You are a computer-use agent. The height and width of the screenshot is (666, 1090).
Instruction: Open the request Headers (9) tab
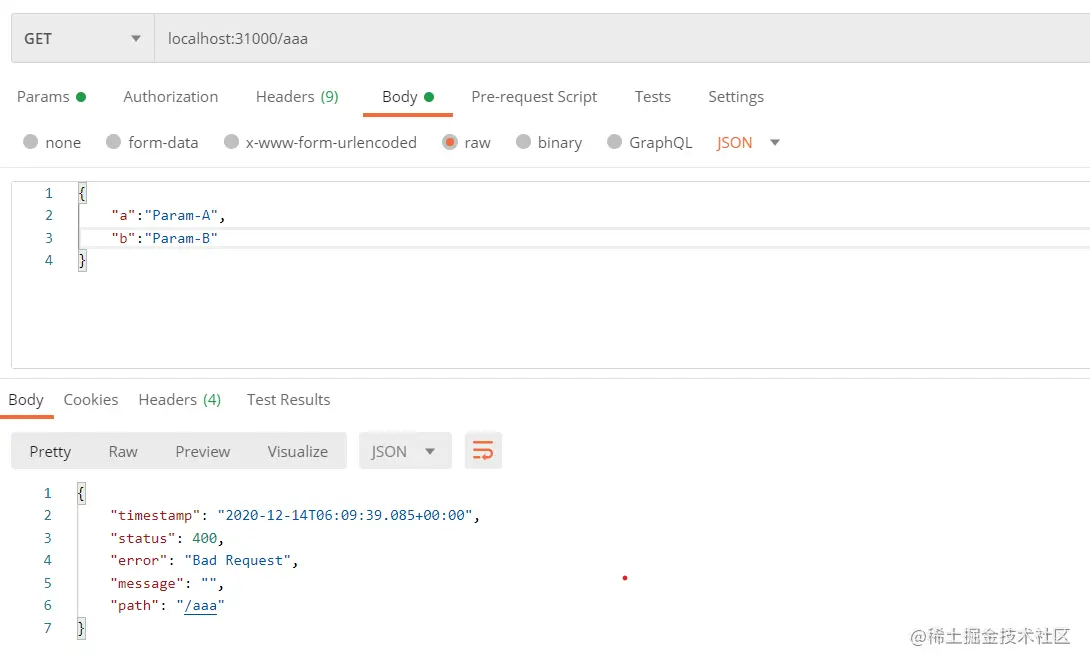(x=297, y=97)
